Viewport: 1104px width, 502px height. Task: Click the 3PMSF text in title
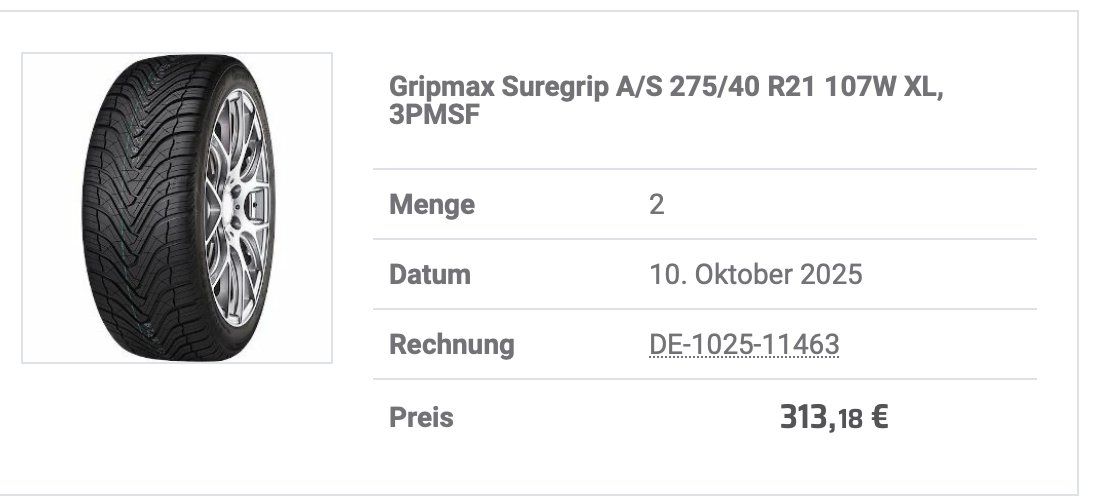tap(435, 115)
